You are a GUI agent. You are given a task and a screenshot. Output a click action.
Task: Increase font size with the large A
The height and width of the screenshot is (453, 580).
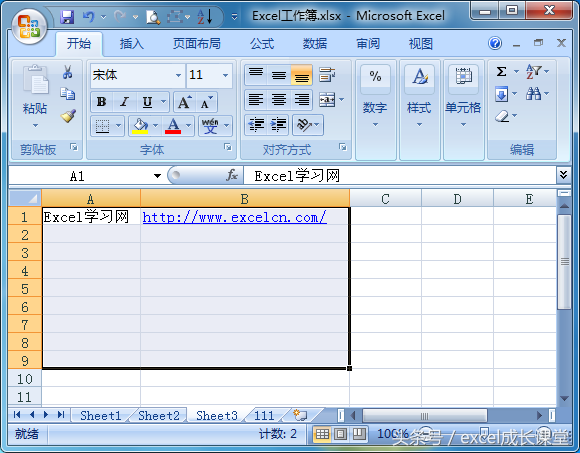click(x=185, y=102)
